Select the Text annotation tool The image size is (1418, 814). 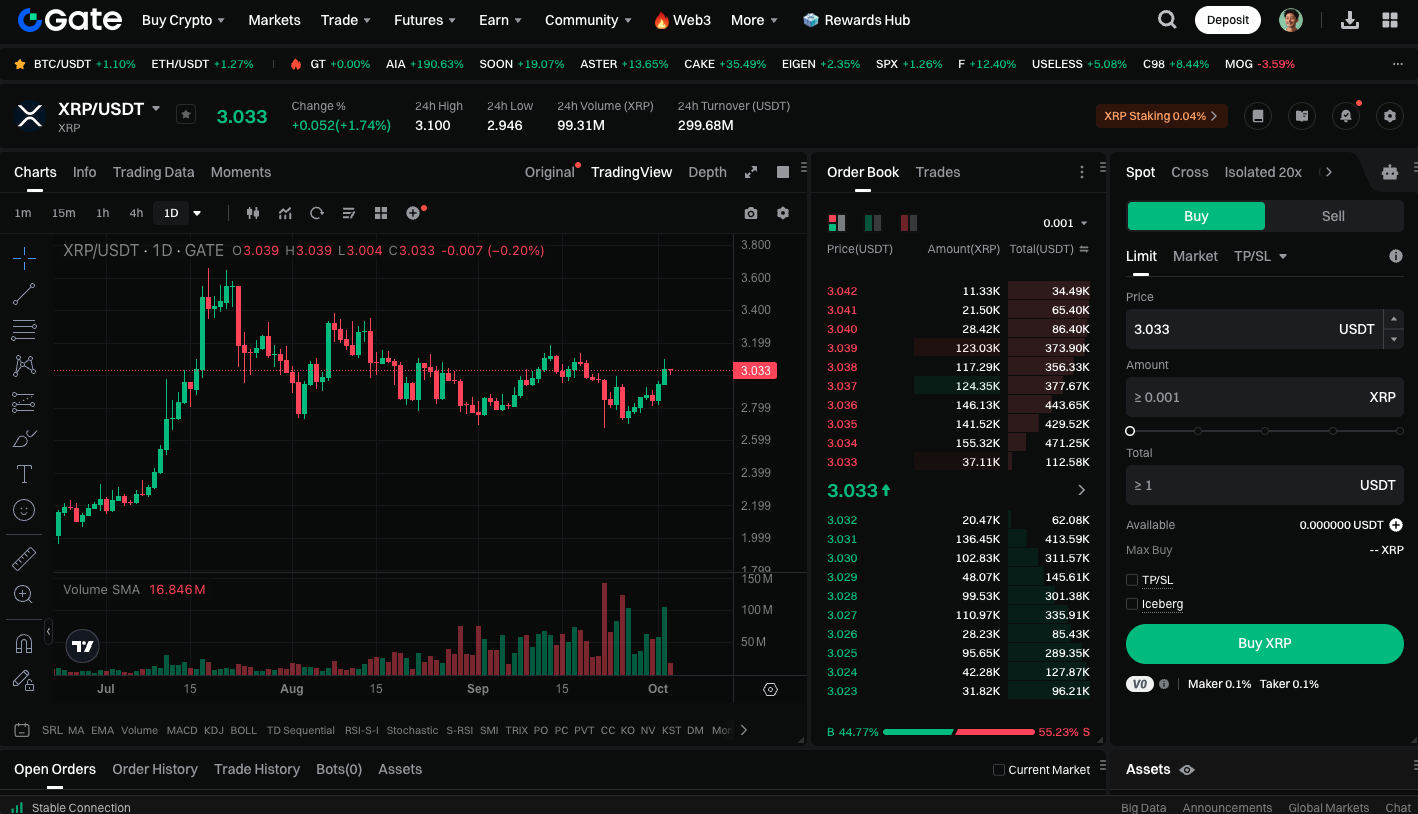point(24,474)
